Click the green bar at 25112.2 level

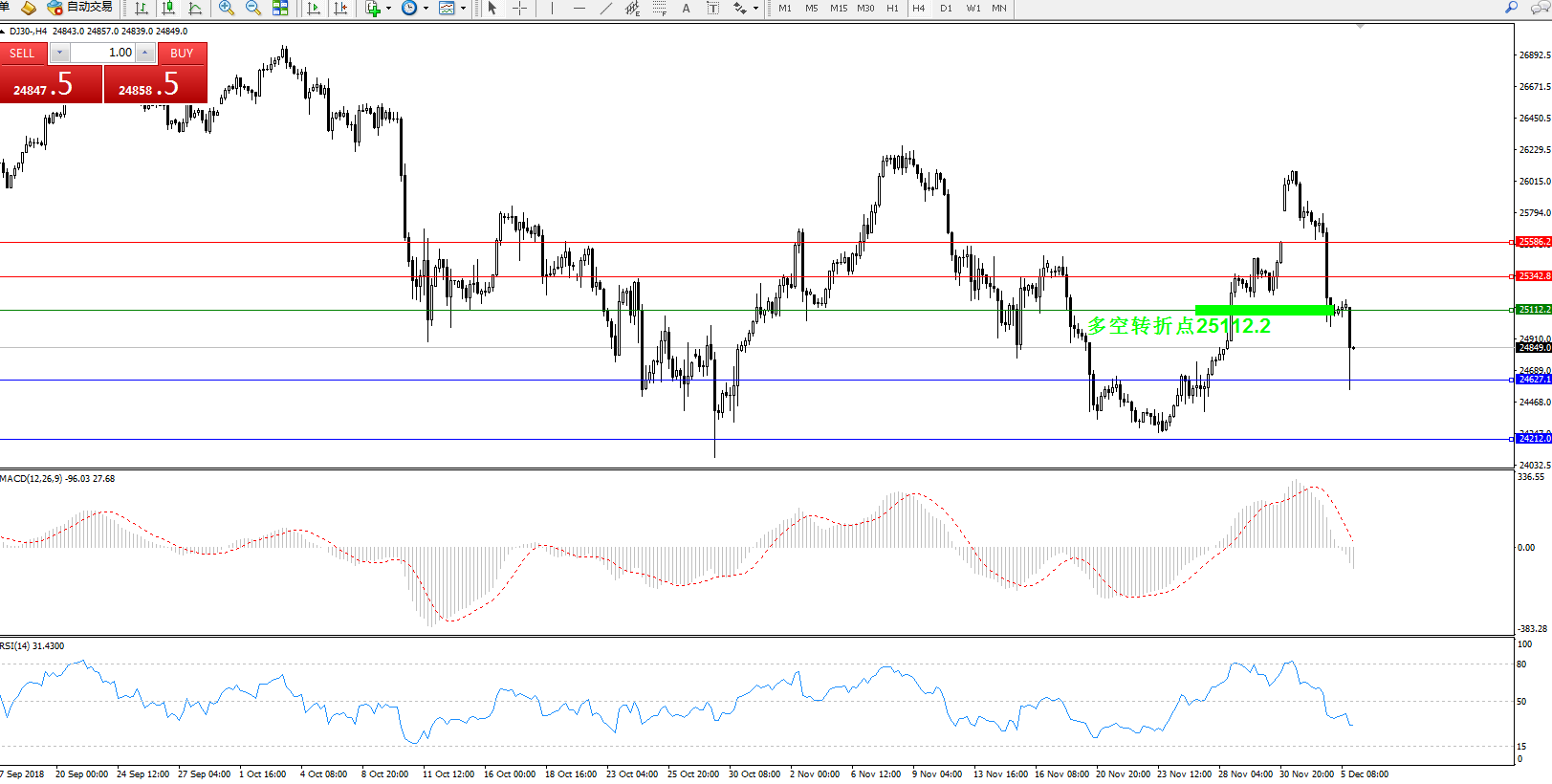[x=1263, y=310]
